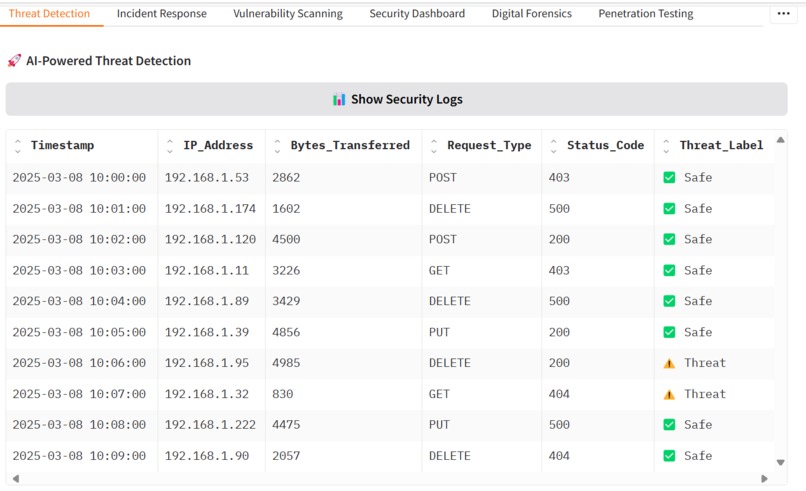The height and width of the screenshot is (491, 806).
Task: Click the scroll left arrow below the table
Action: pyautogui.click(x=16, y=479)
